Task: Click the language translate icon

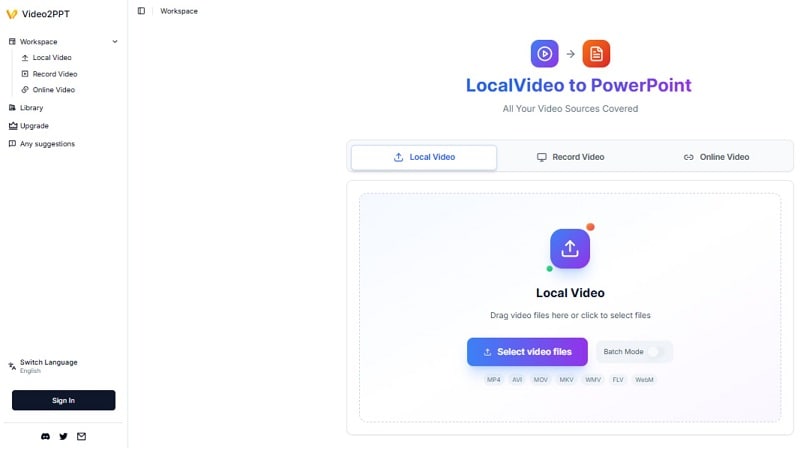Action: coord(12,366)
